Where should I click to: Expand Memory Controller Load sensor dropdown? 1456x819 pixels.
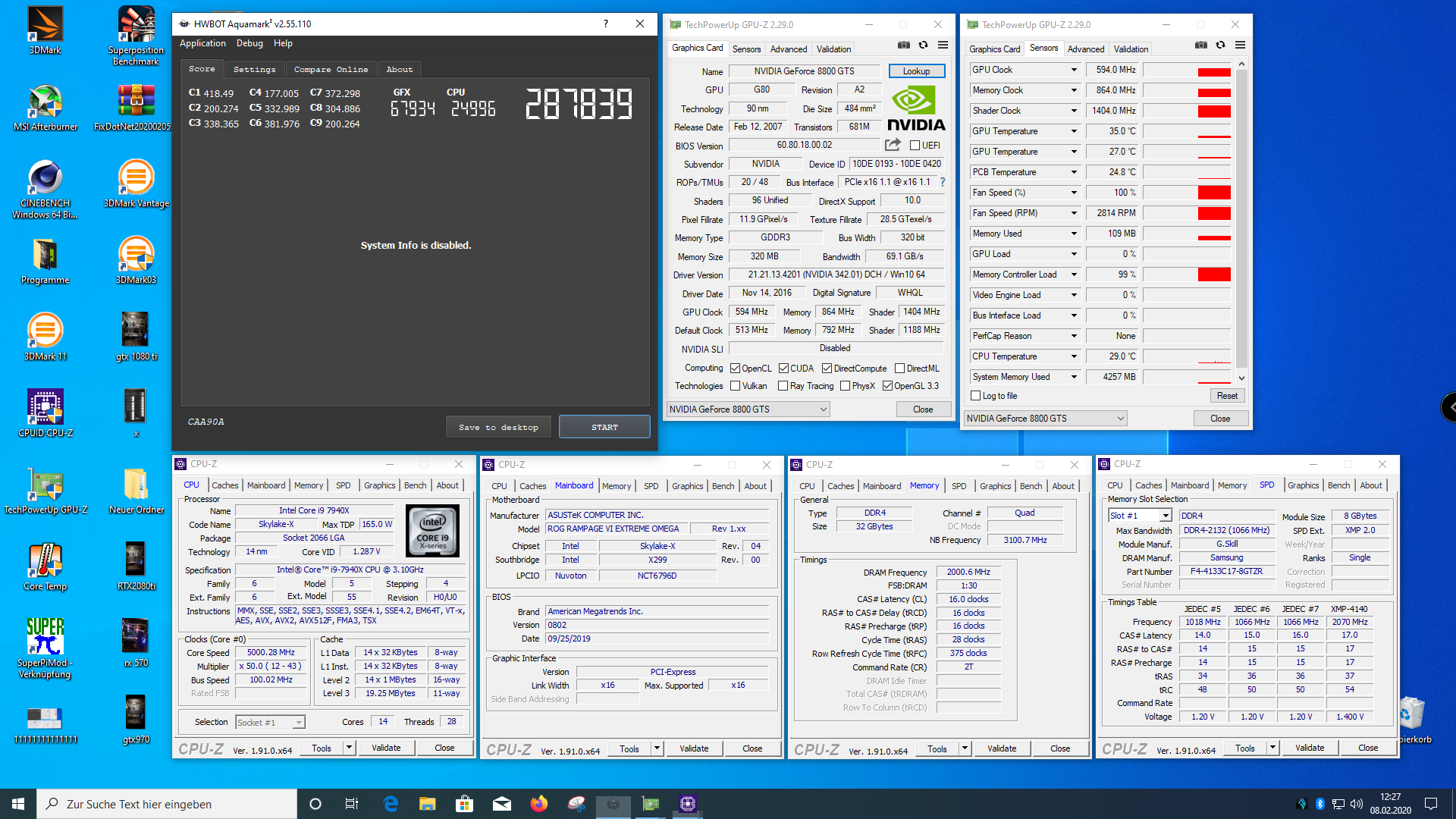[1074, 275]
